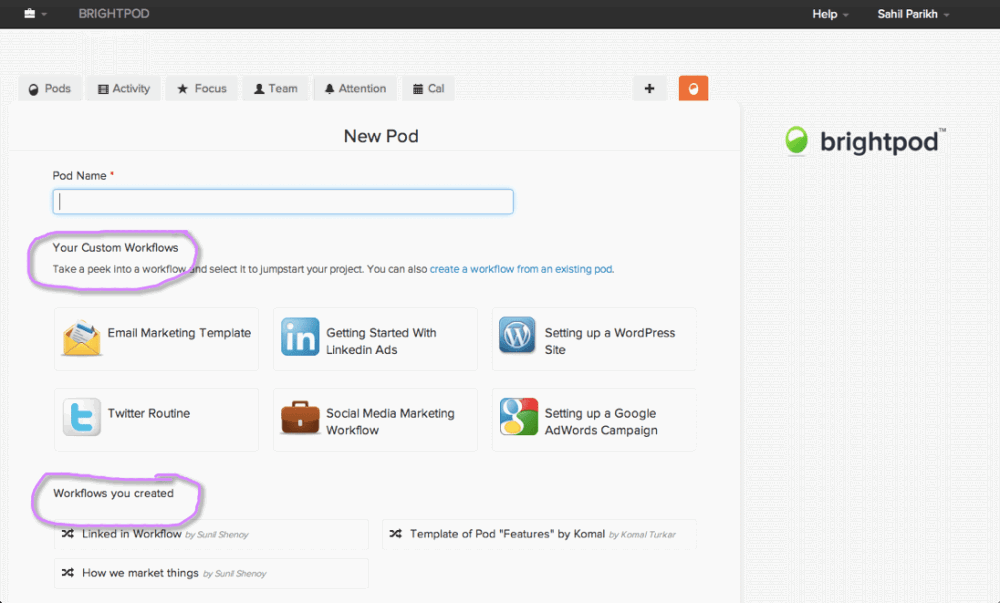Open the Focus tab
This screenshot has height=603, width=1000.
point(202,89)
